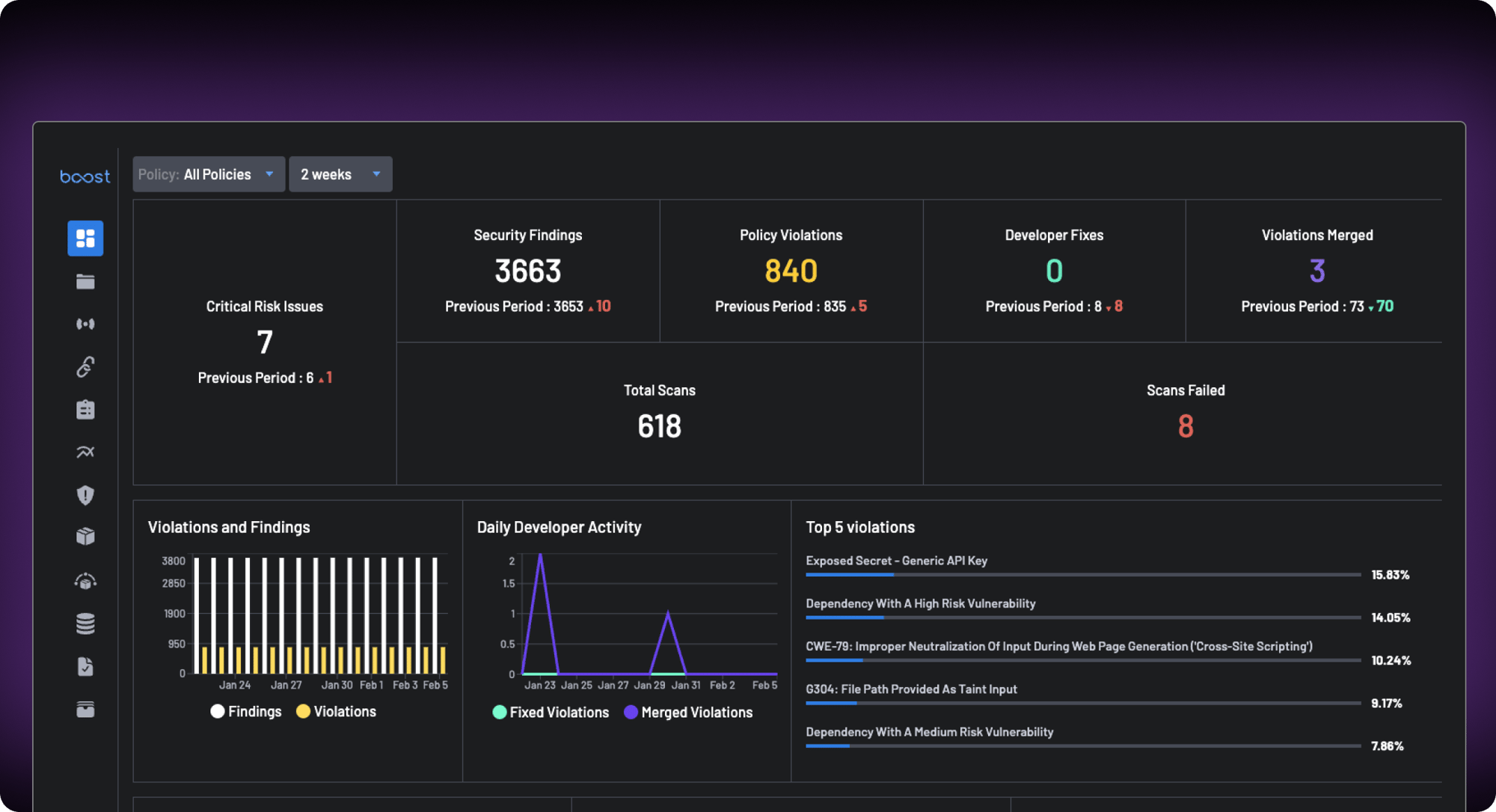Click Security Findings Previous Period : 3653 text
Viewport: 1496px width, 812px height.
[x=514, y=307]
